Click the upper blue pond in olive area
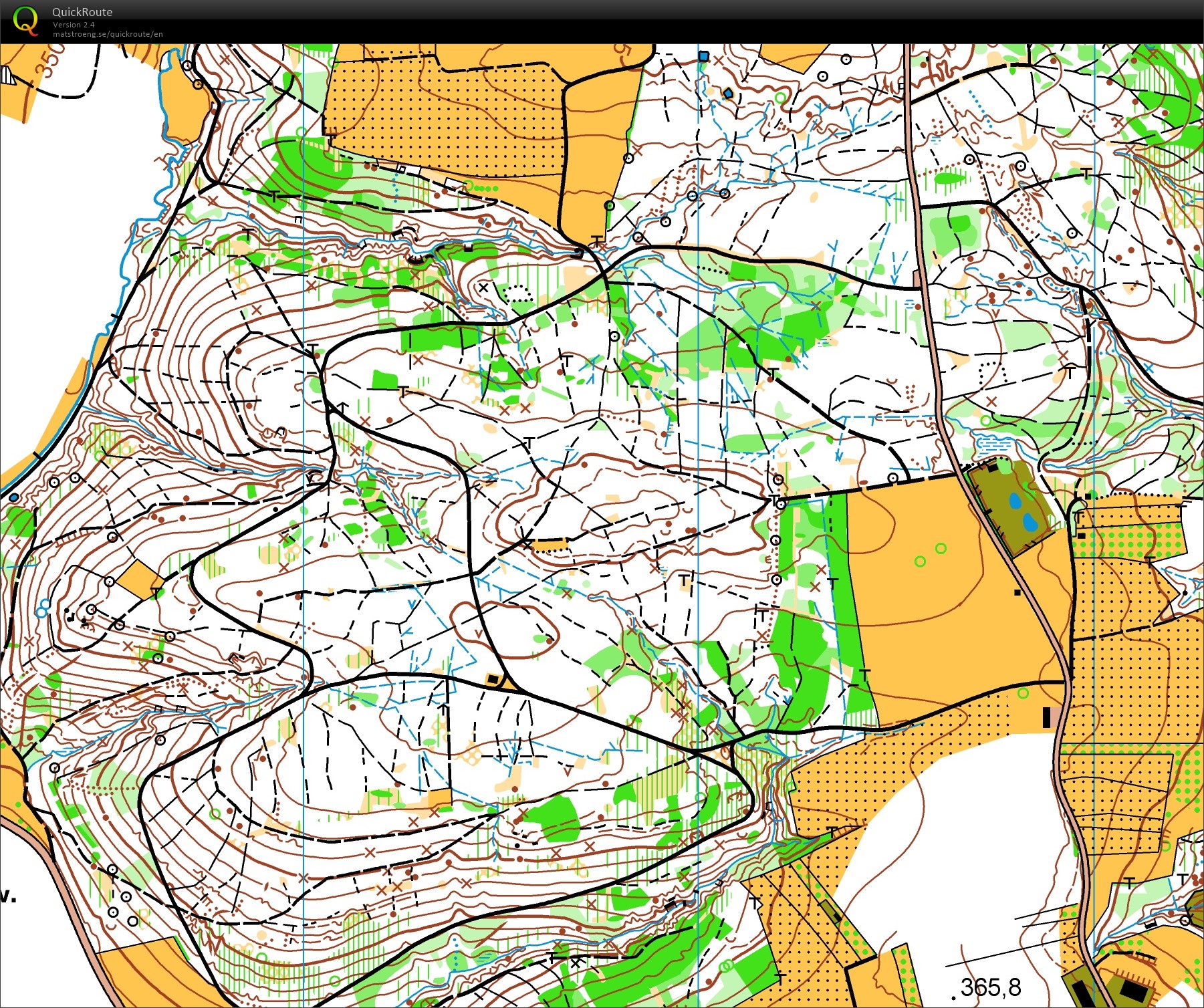1204x1008 pixels. click(x=1016, y=501)
